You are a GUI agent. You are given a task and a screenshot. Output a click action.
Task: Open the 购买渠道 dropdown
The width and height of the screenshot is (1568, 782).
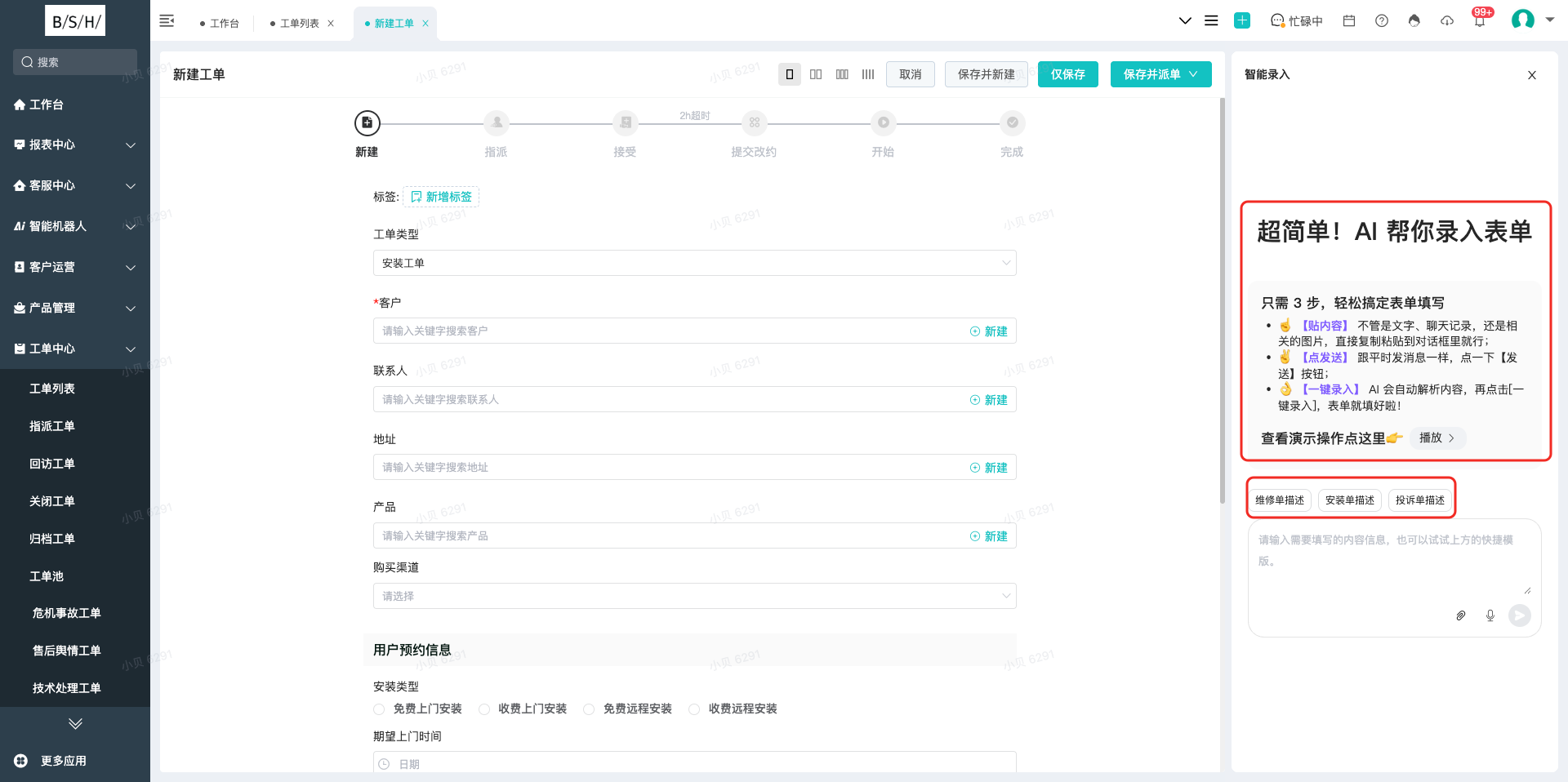[x=695, y=596]
